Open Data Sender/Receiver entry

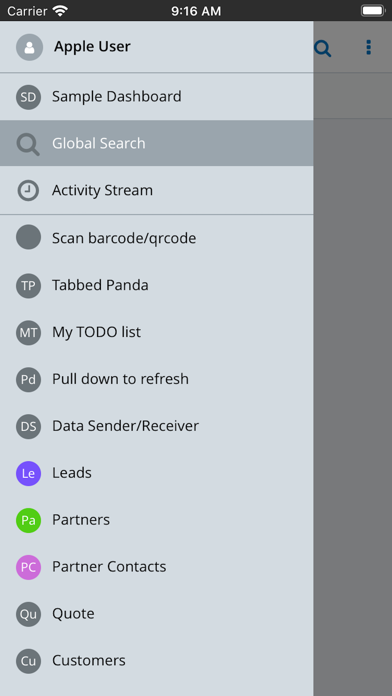click(x=157, y=426)
